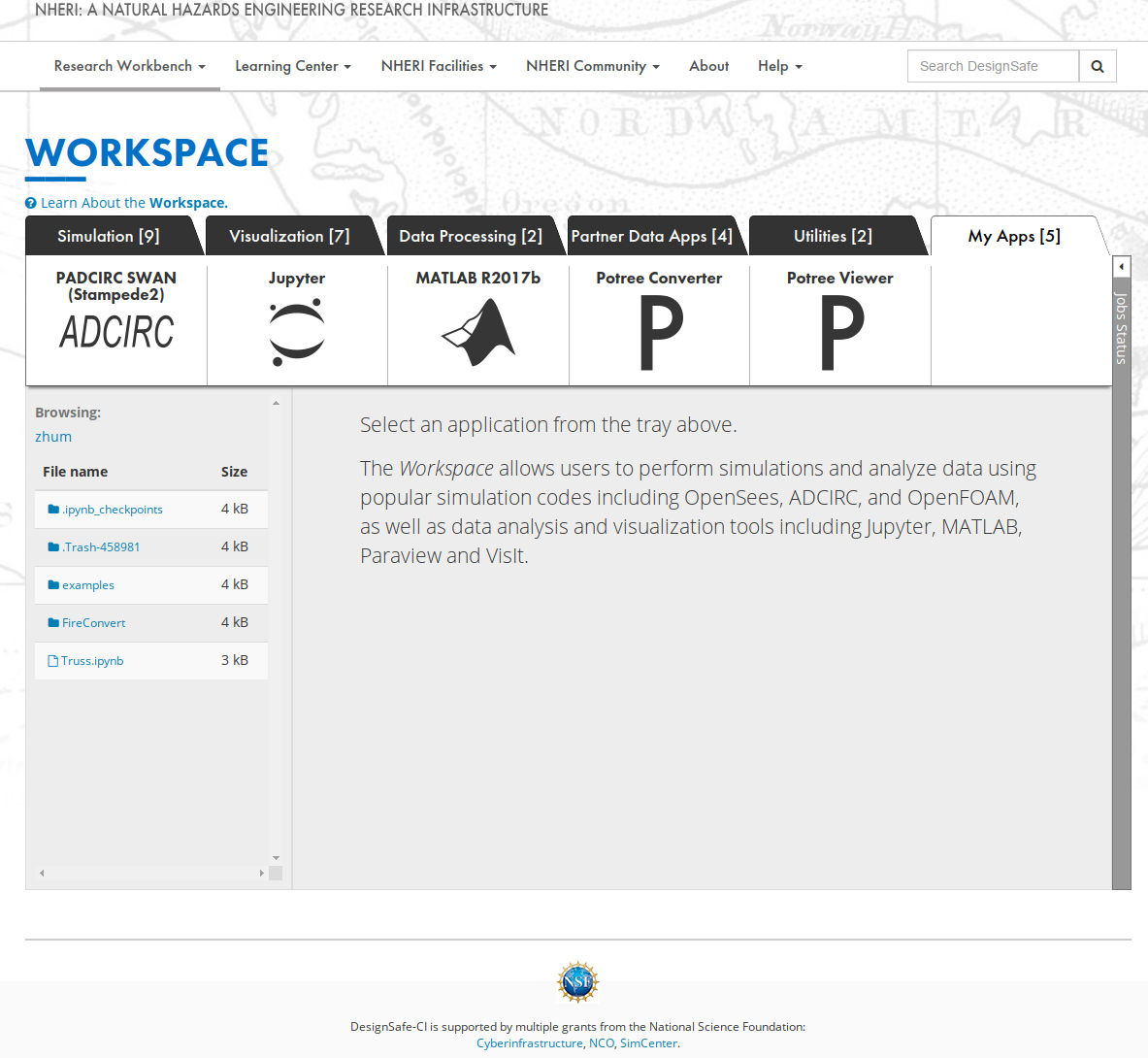The width and height of the screenshot is (1148, 1058).
Task: Click the .Trash-458981 folder icon
Action: (53, 546)
